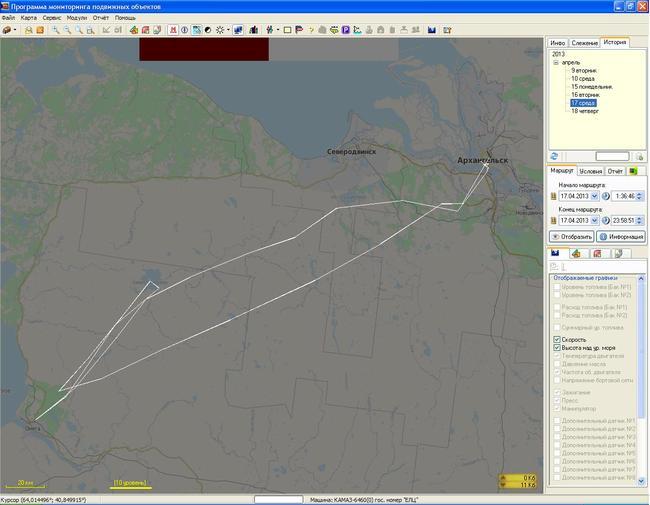
Task: Click the red M icon in toolbar
Action: (x=174, y=30)
